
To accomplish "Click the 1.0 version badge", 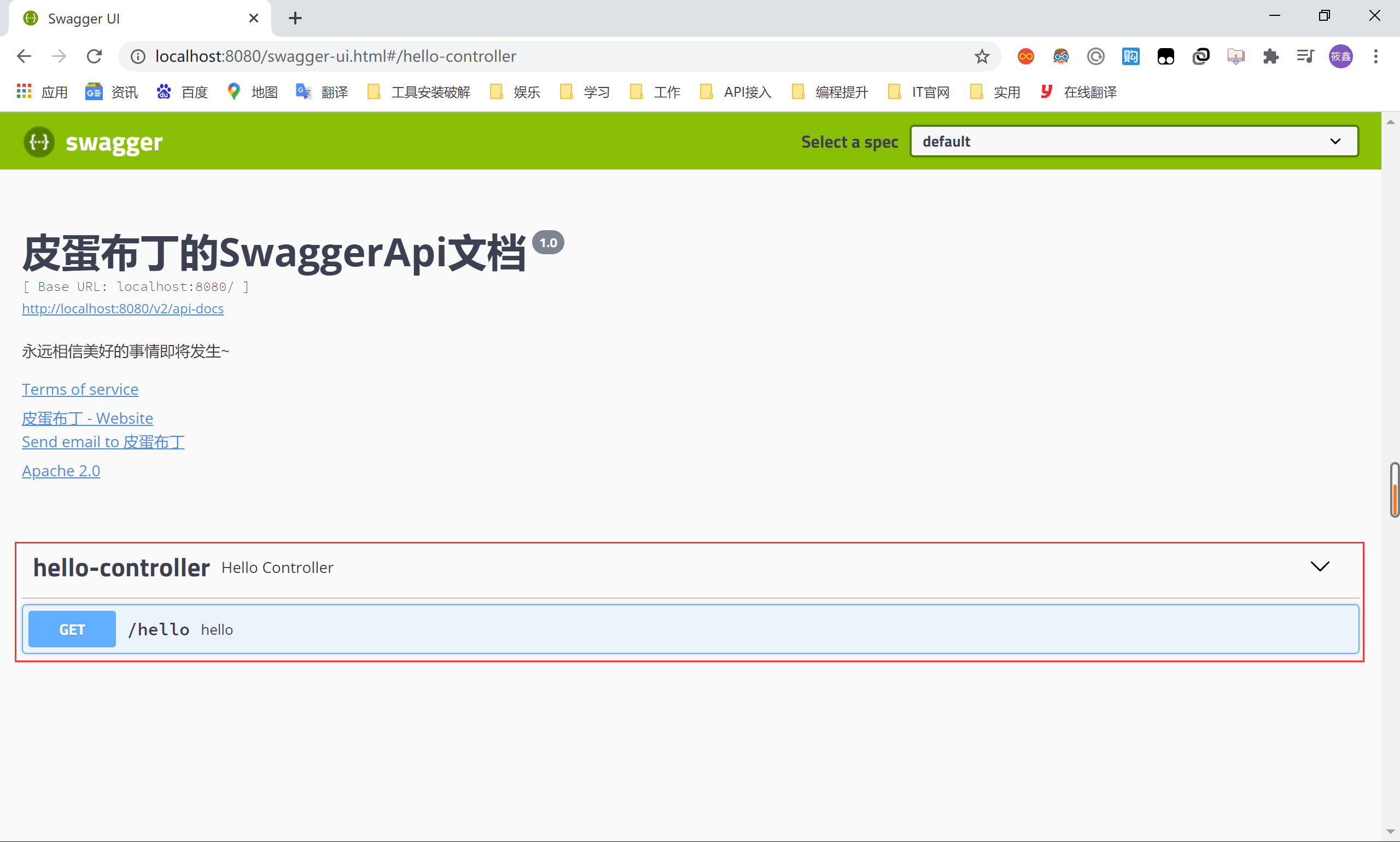I will tap(548, 243).
